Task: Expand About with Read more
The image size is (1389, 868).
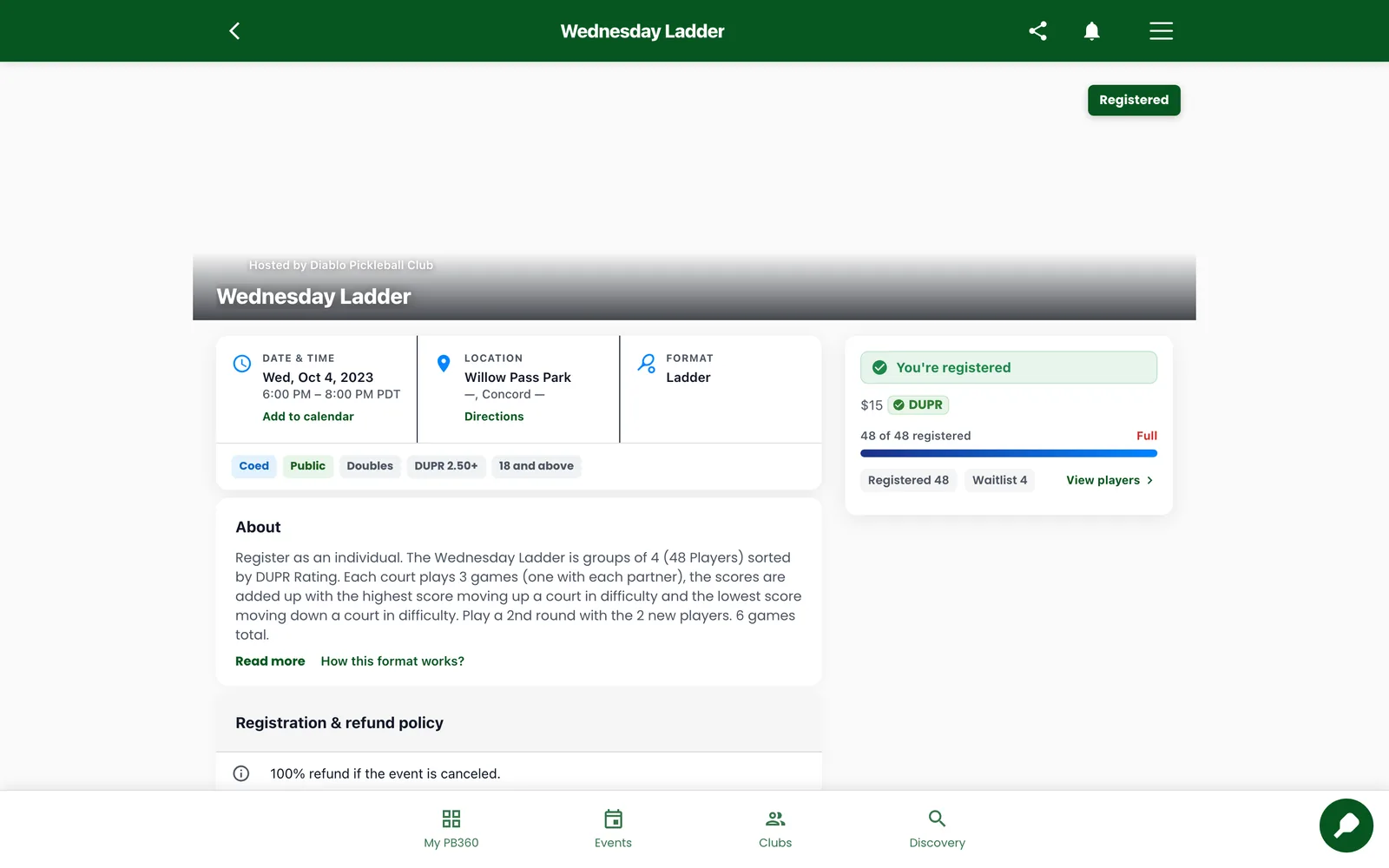Action: point(270,661)
